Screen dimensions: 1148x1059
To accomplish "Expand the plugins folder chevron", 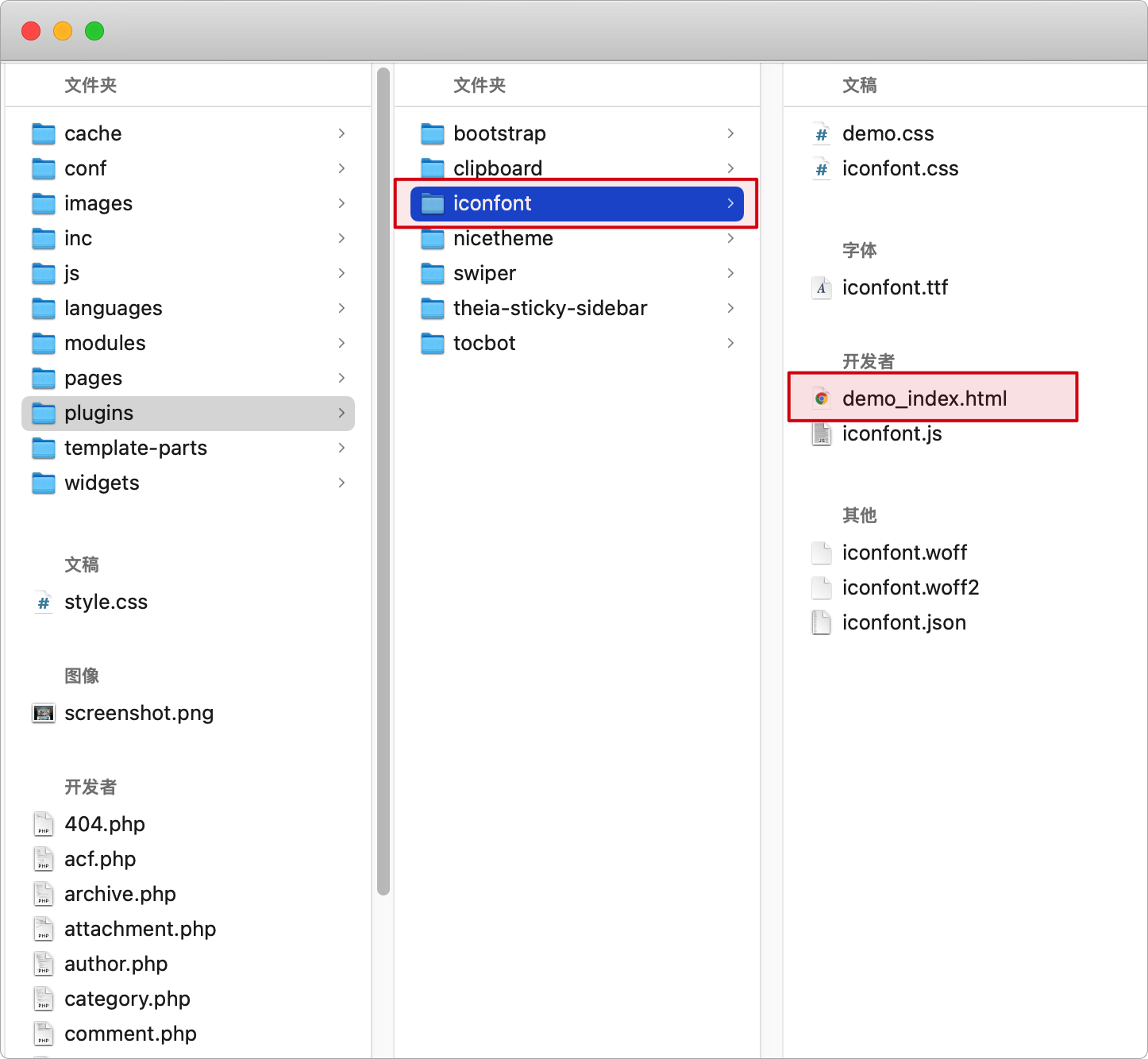I will click(341, 413).
